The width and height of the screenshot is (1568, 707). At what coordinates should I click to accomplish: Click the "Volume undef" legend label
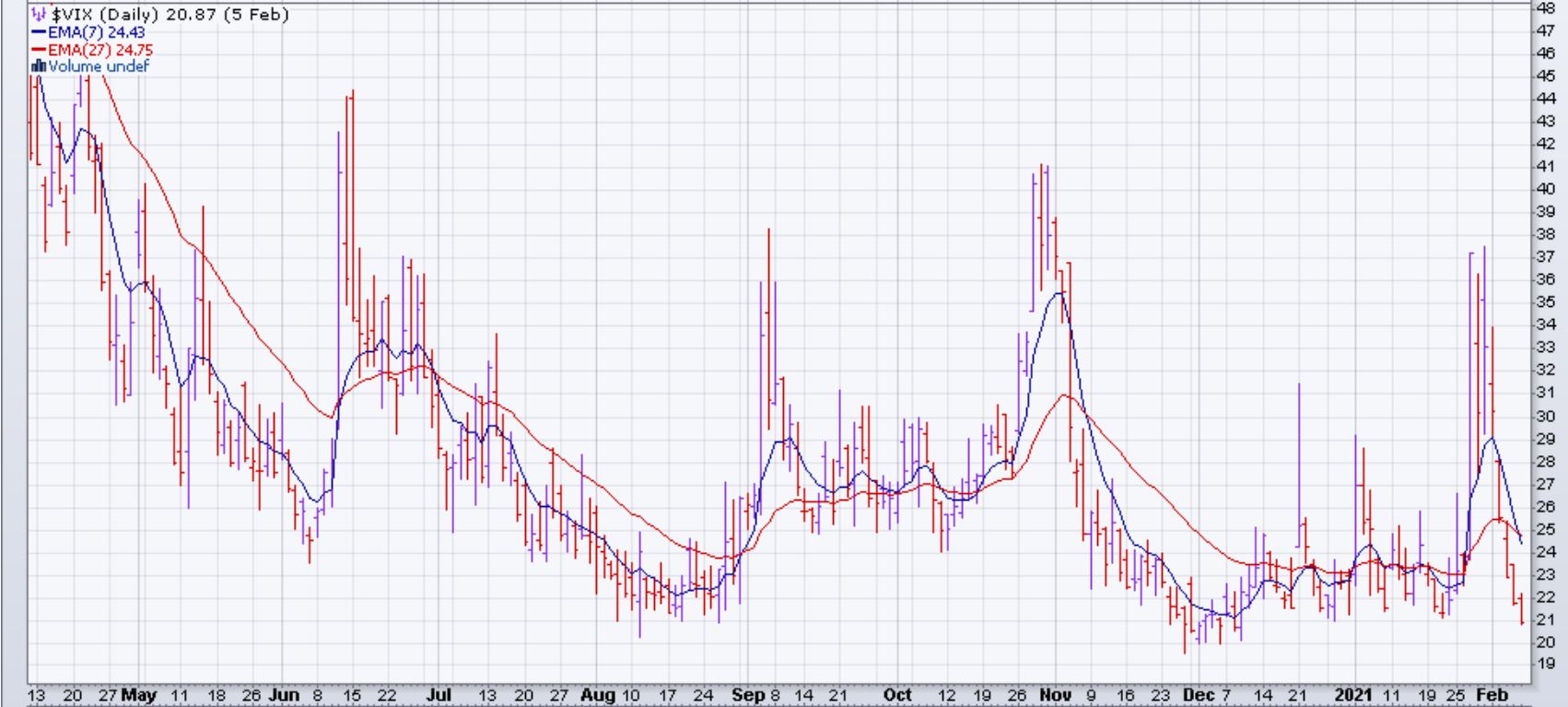click(99, 66)
